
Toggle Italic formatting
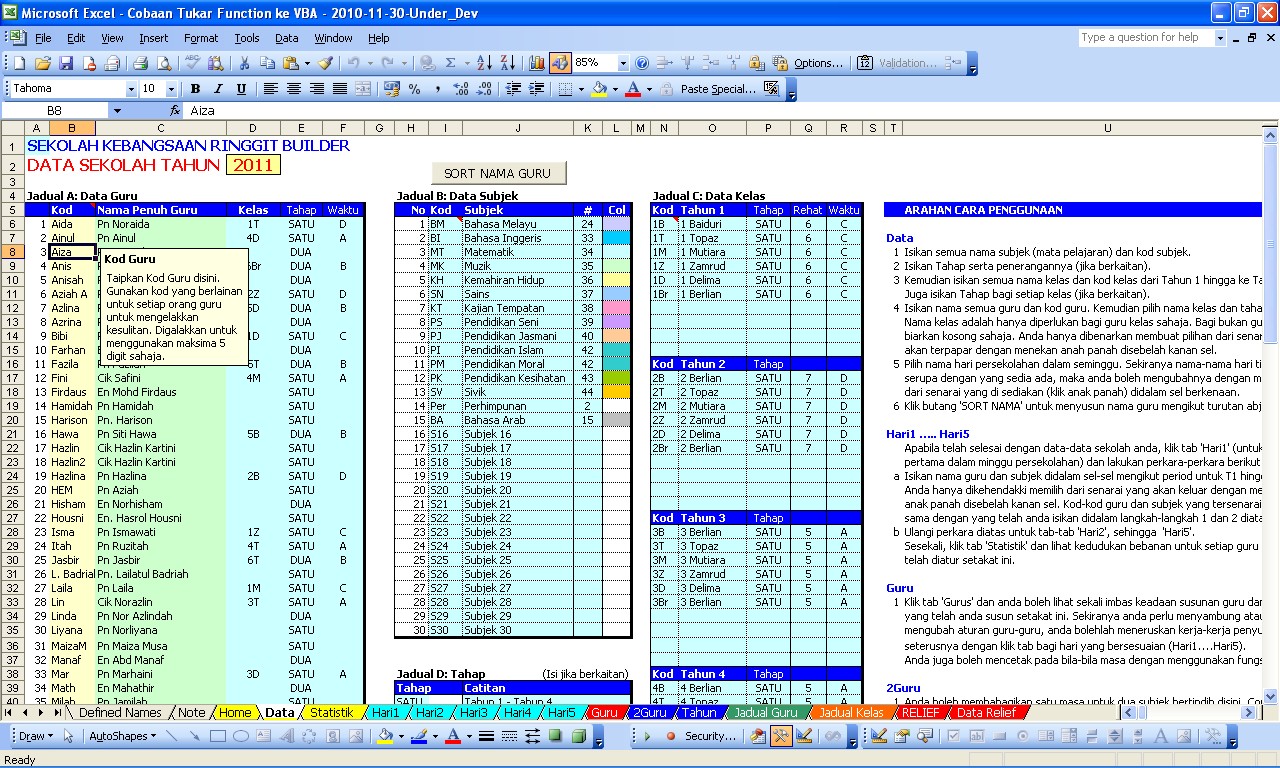point(219,89)
